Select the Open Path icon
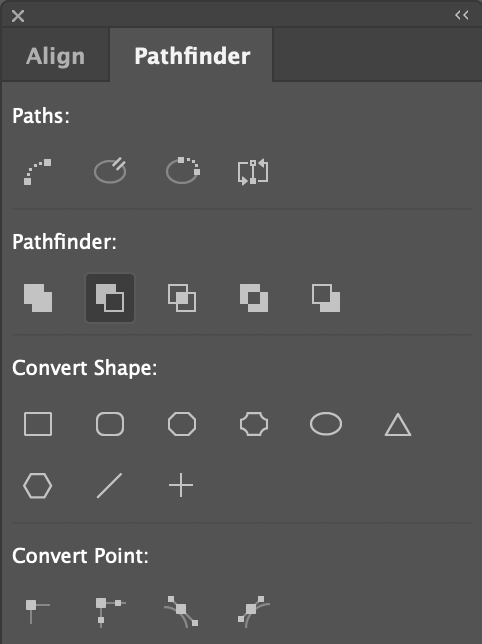482x644 pixels. (x=110, y=171)
